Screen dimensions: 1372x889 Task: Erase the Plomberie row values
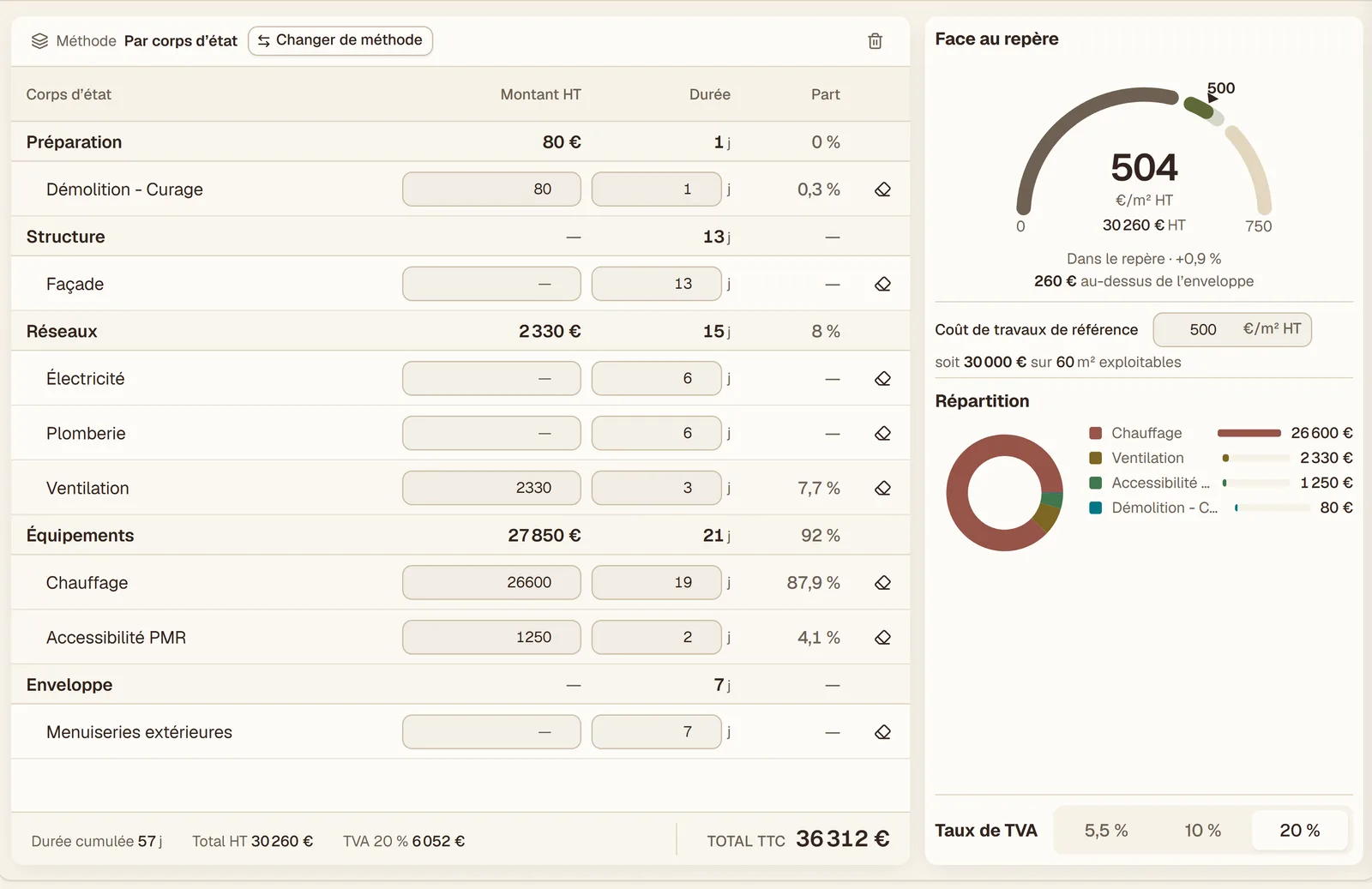[882, 433]
